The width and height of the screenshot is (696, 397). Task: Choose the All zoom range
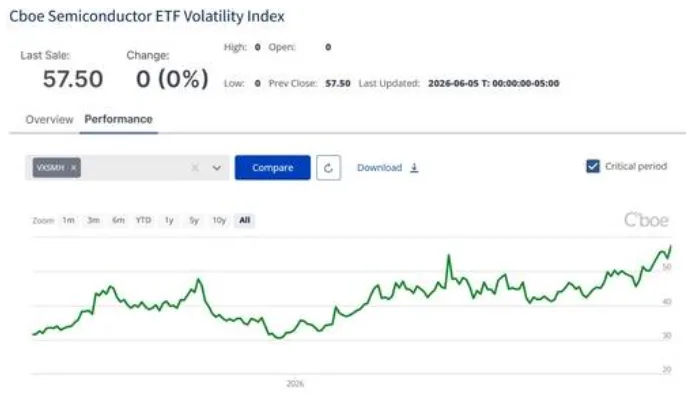[245, 220]
